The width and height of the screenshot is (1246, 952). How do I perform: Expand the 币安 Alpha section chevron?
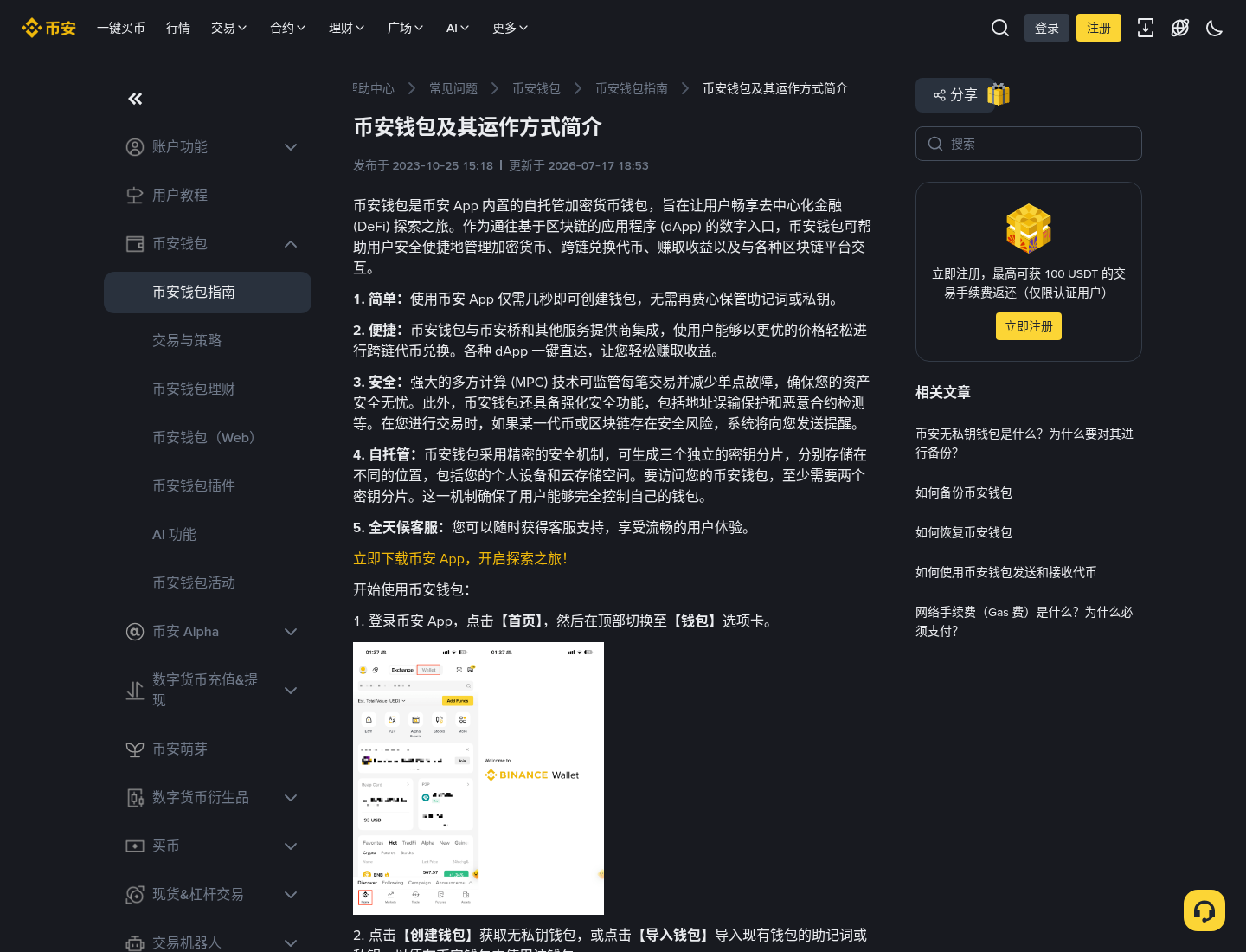point(291,632)
